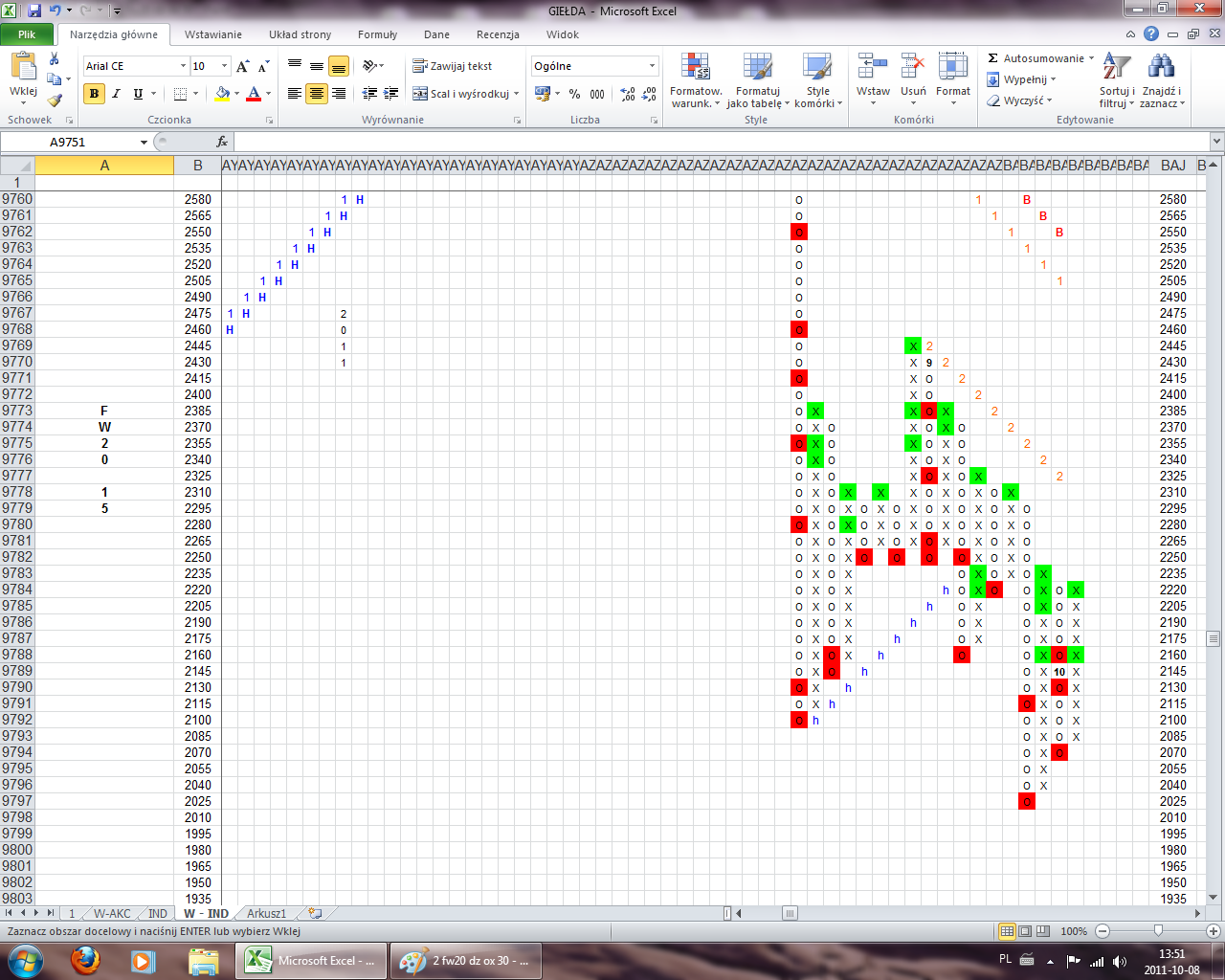This screenshot has height=980, width=1225.
Task: Toggle Wrap Text (Zawijaj tekst)
Action: point(453,66)
